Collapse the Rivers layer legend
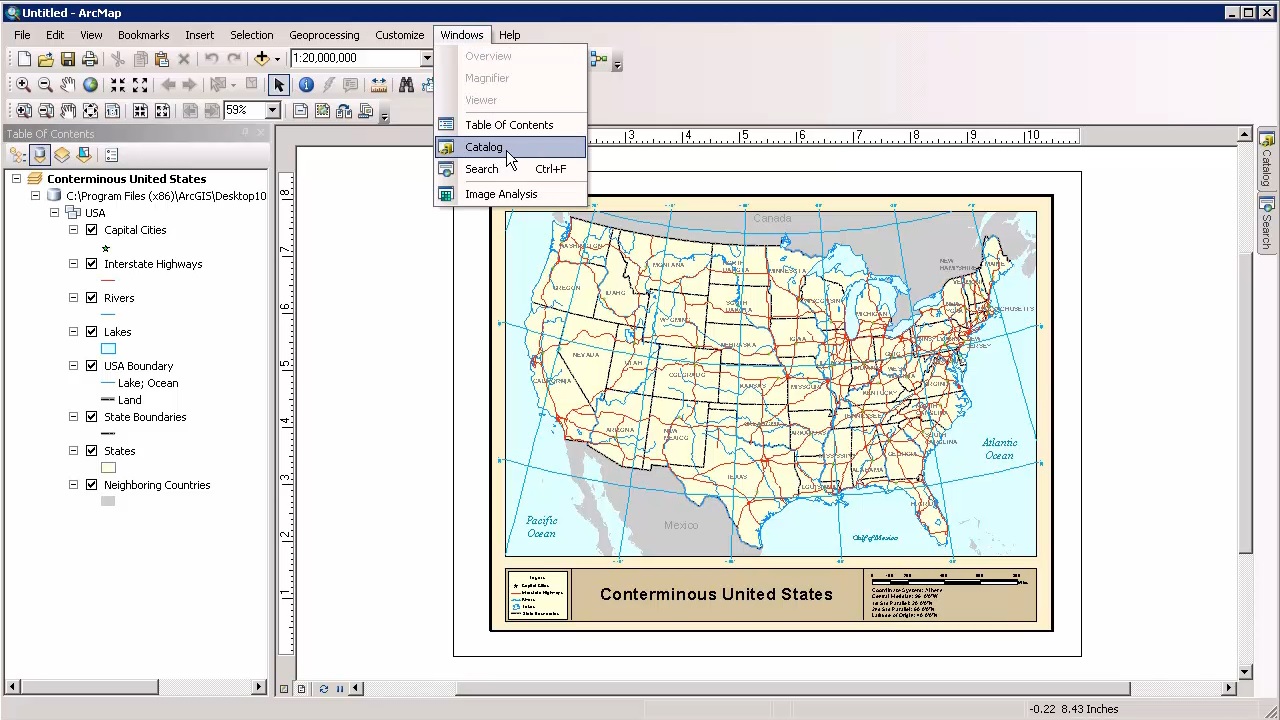 pyautogui.click(x=73, y=298)
